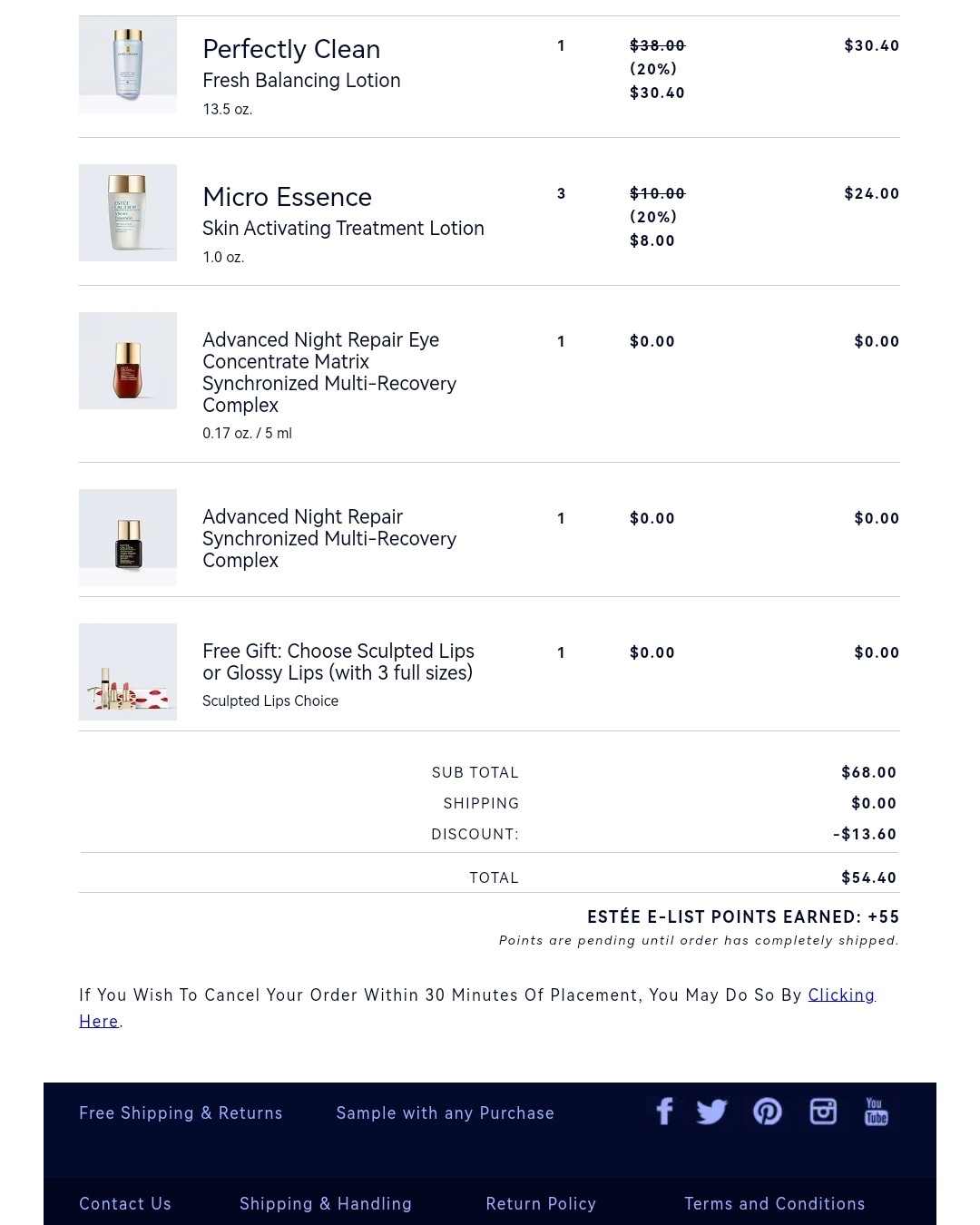Click the Micro Essence product title
This screenshot has width=980, height=1225.
coord(287,197)
